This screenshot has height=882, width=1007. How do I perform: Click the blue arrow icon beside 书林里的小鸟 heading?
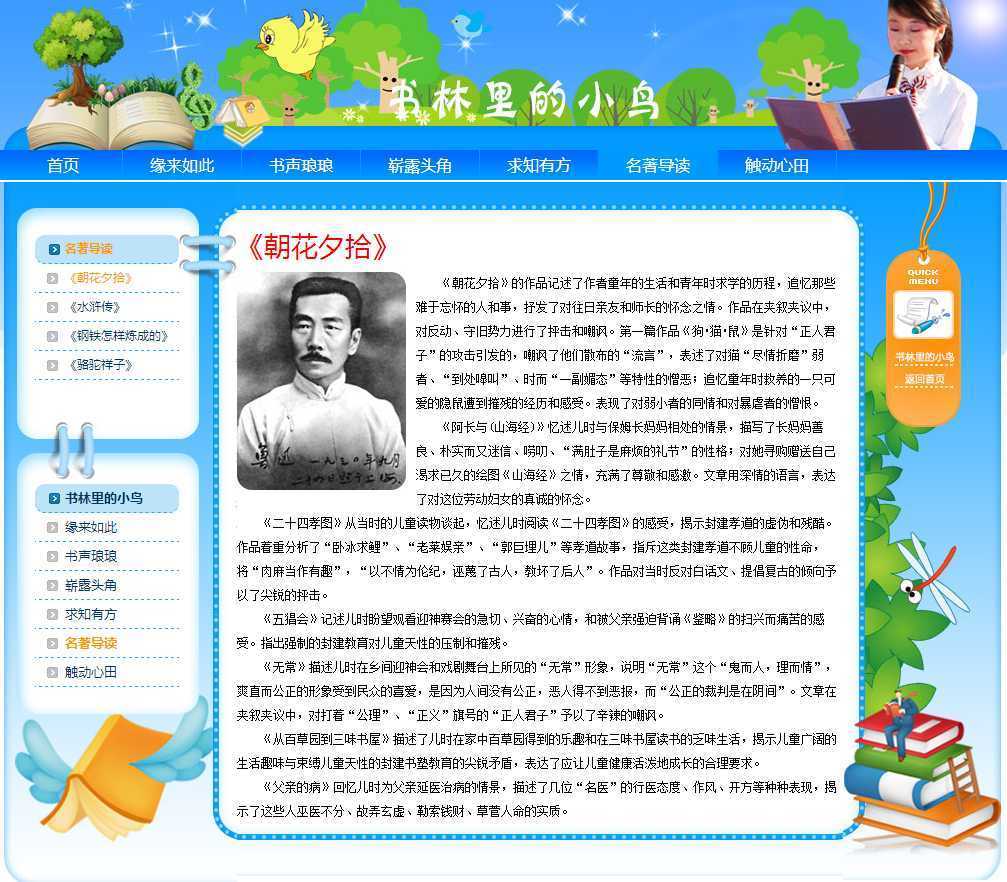pos(52,498)
